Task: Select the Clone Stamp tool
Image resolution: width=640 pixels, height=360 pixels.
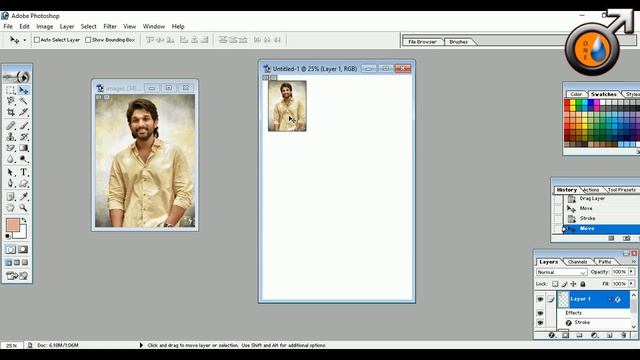Action: tap(11, 137)
